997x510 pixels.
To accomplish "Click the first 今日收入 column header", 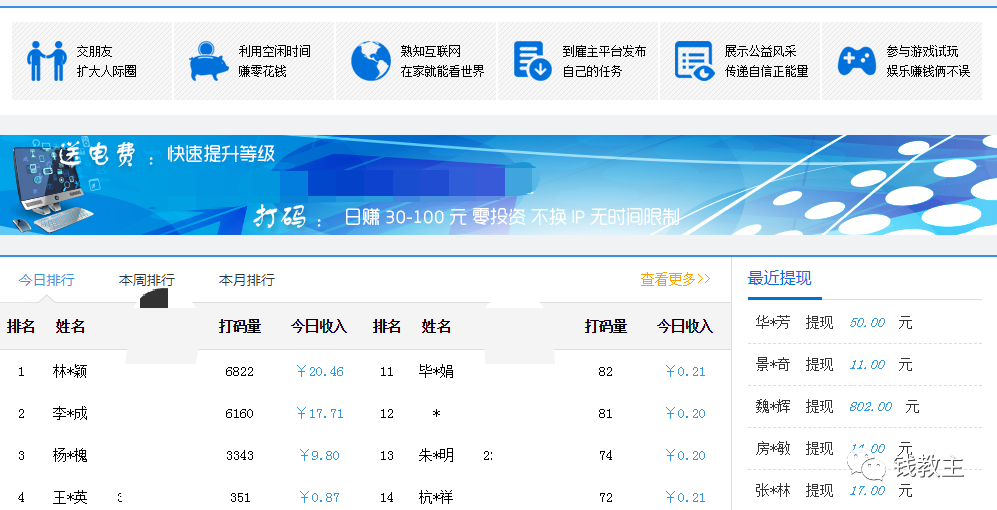I will (318, 326).
